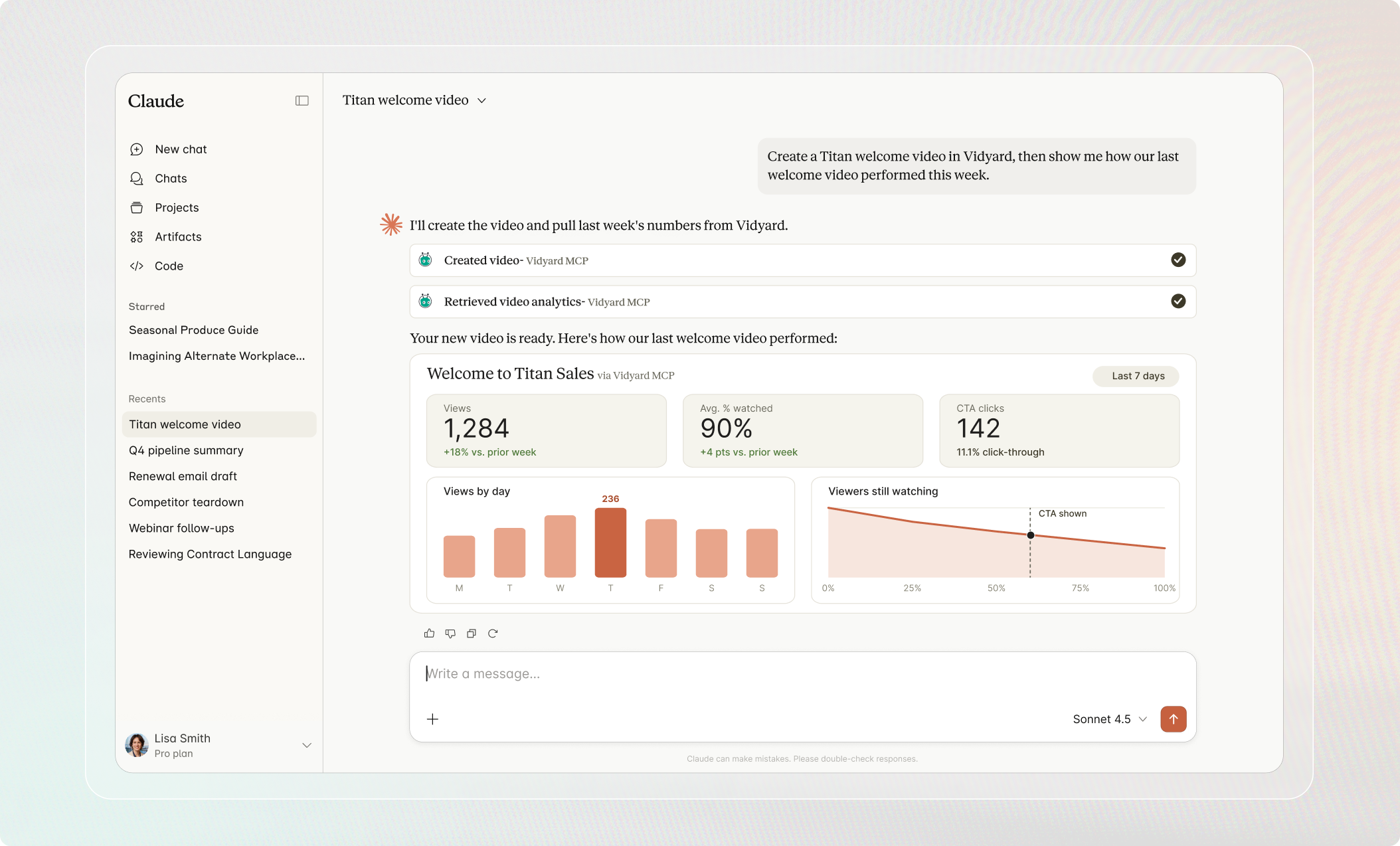Click the Artifacts shapes icon
Viewport: 1400px width, 846px height.
pyautogui.click(x=137, y=237)
